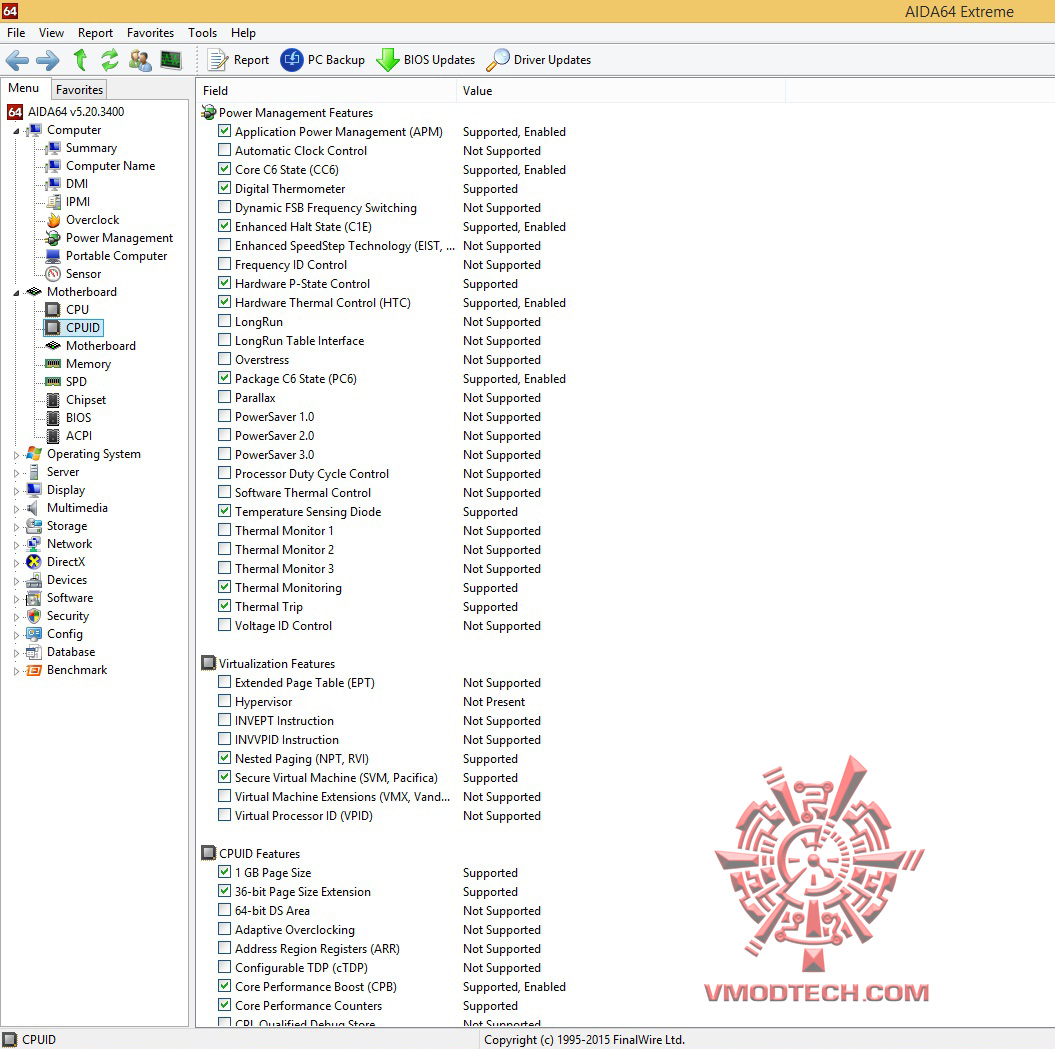The width and height of the screenshot is (1055, 1049).
Task: Open the Report menu
Action: tap(96, 33)
